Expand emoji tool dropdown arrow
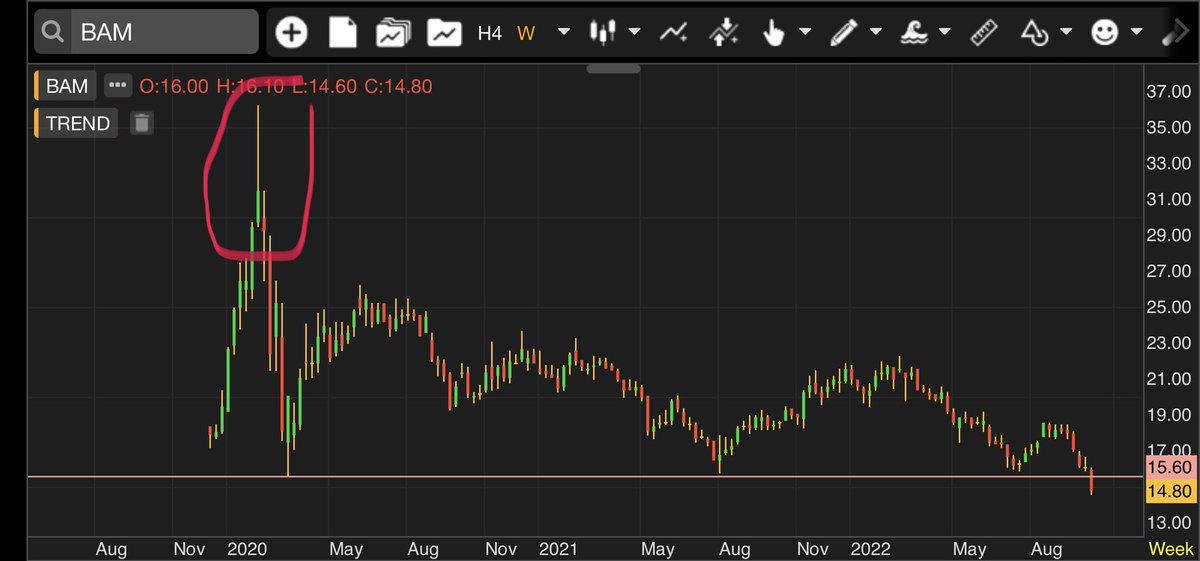This screenshot has height=561, width=1200. point(1136,33)
